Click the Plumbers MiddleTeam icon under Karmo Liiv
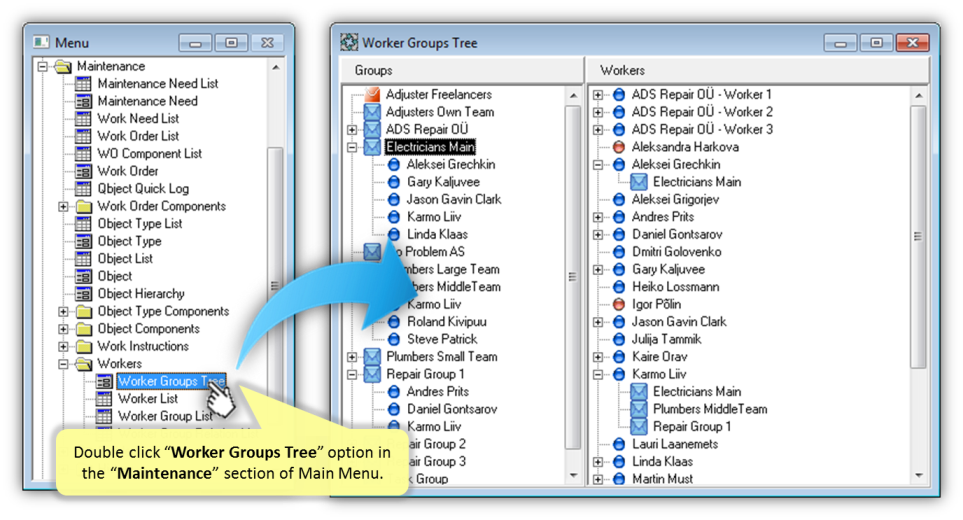Viewport: 963px width, 520px height. click(x=639, y=409)
